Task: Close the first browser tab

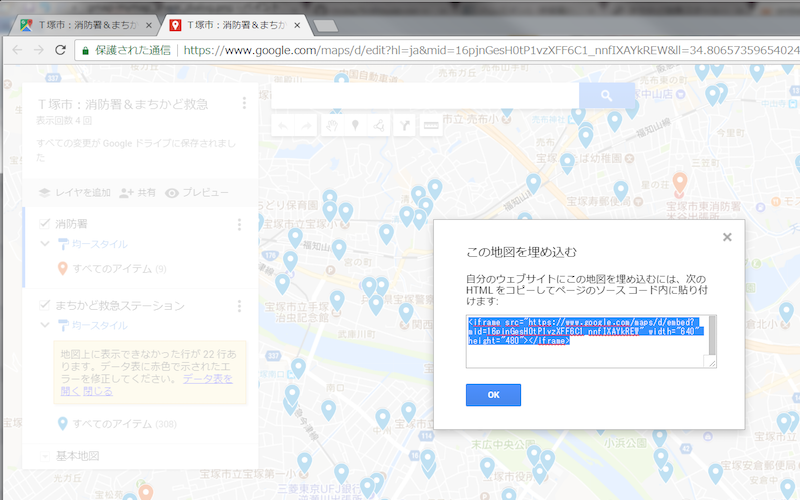Action: [x=148, y=25]
